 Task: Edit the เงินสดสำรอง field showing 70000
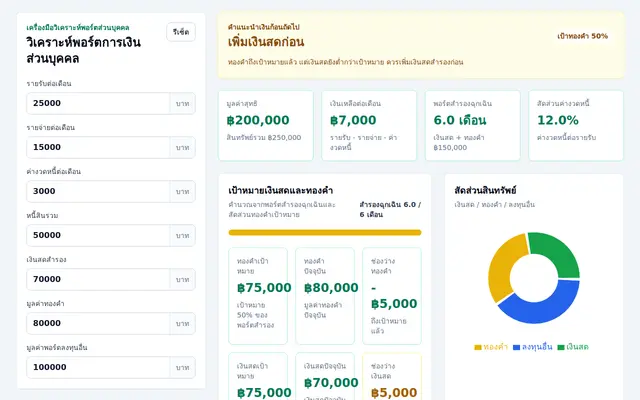coord(98,279)
